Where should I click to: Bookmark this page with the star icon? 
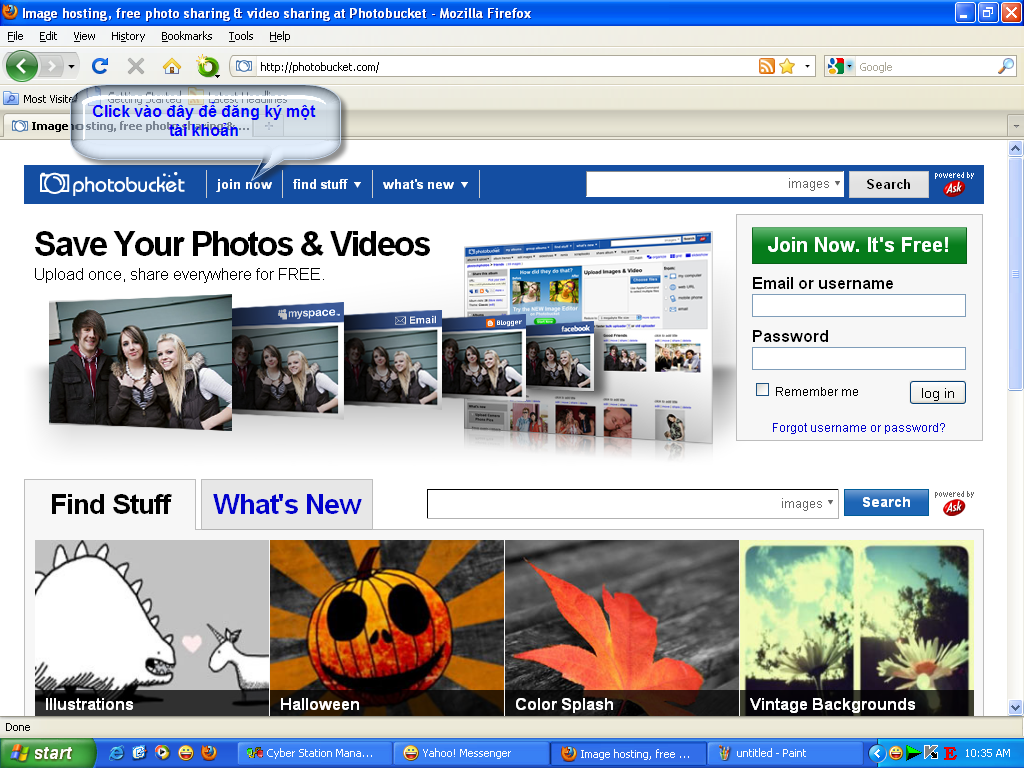coord(787,66)
